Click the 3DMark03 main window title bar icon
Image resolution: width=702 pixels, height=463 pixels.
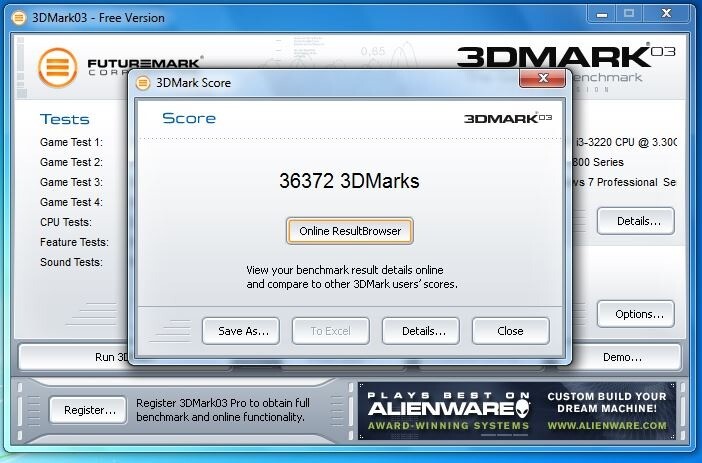[19, 18]
